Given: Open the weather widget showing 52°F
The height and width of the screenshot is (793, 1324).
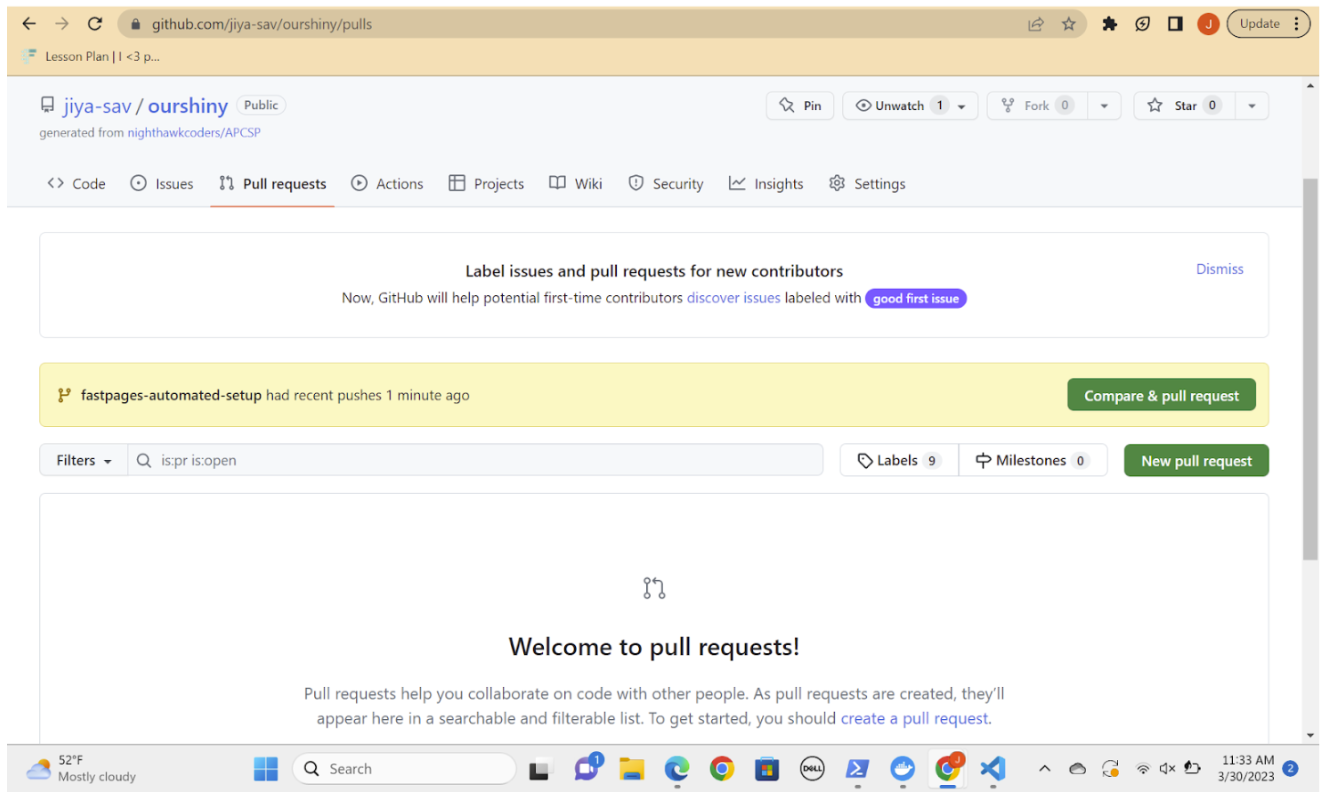Looking at the screenshot, I should point(82,768).
